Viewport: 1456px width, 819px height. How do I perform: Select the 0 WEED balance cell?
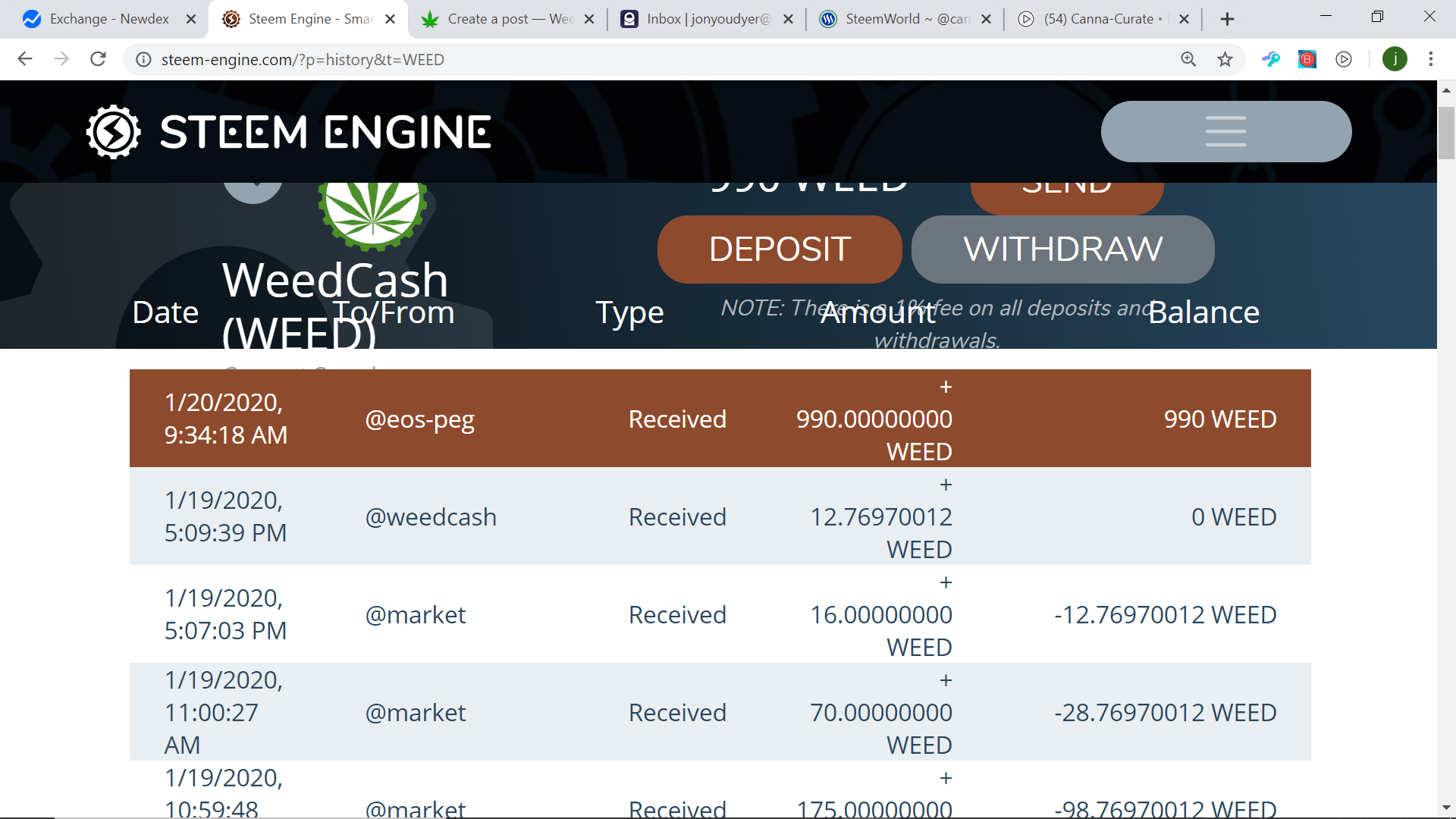(x=1234, y=517)
